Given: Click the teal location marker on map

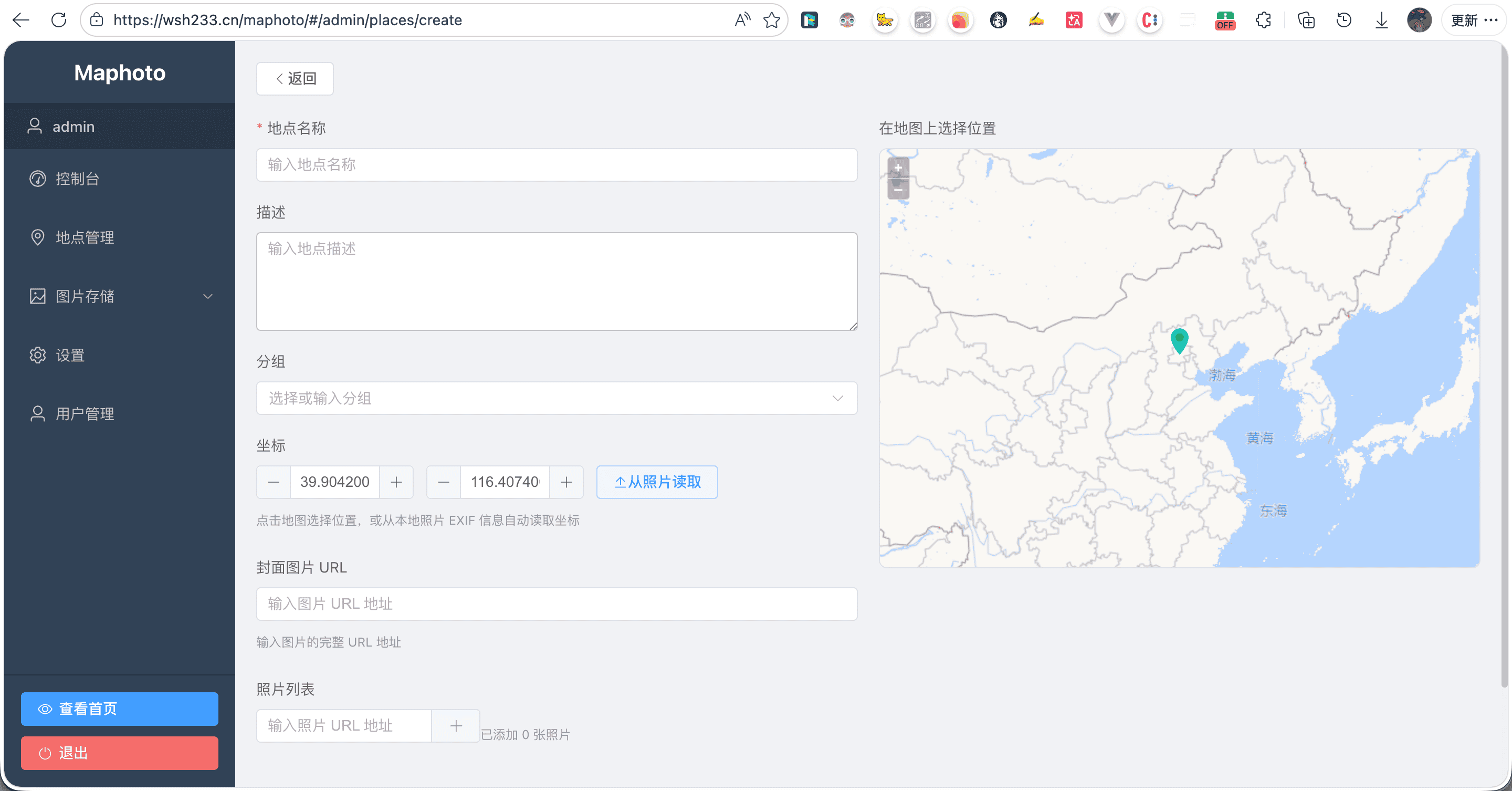Looking at the screenshot, I should pos(1179,339).
